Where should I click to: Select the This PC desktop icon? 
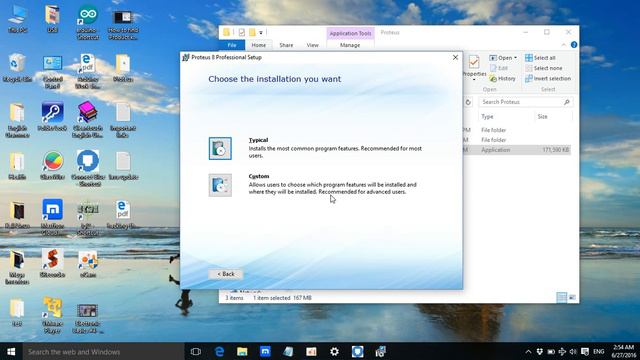tap(17, 19)
